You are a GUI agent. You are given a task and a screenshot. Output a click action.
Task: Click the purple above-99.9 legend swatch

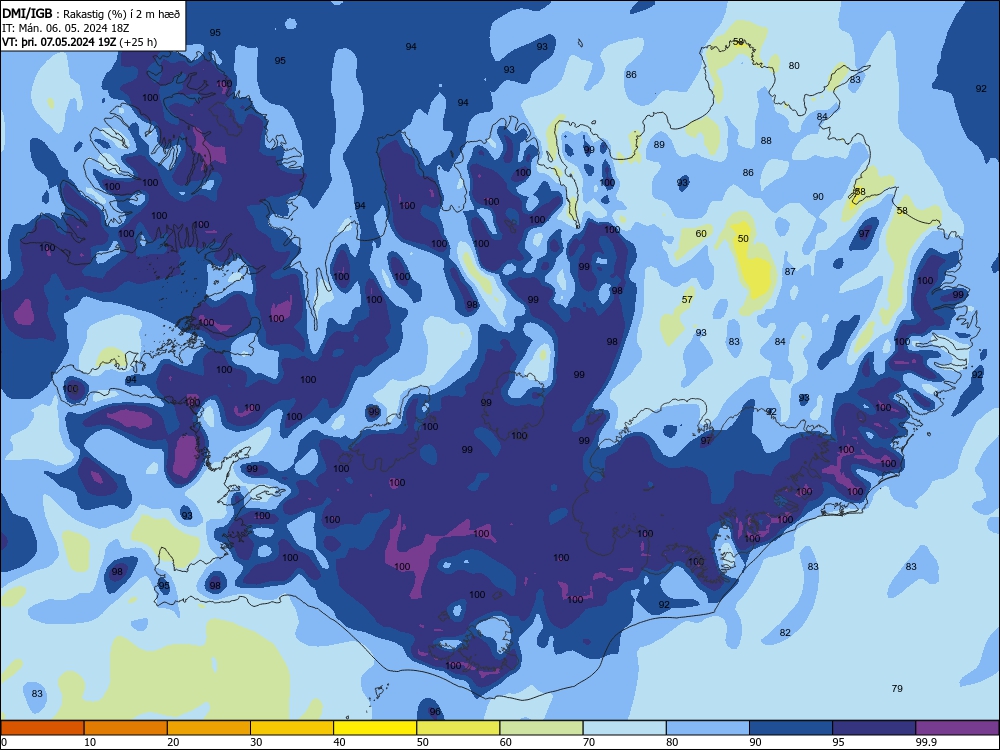point(957,728)
